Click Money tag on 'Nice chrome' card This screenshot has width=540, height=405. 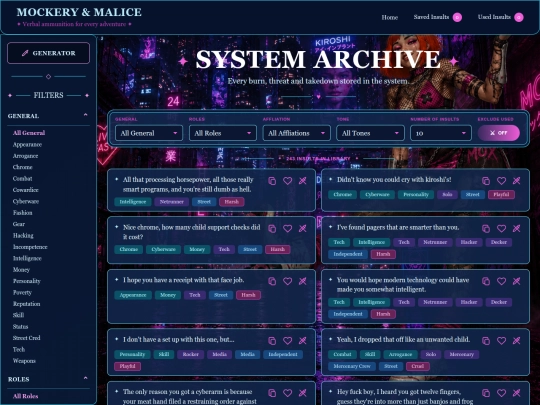pos(197,249)
